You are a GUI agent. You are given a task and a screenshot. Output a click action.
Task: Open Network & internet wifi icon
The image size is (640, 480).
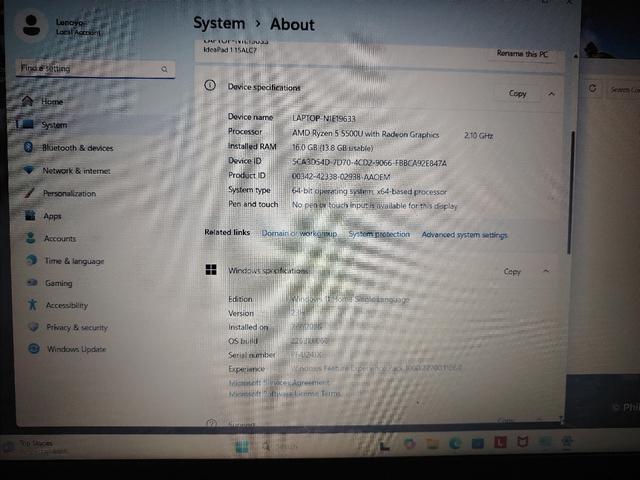[x=29, y=170]
